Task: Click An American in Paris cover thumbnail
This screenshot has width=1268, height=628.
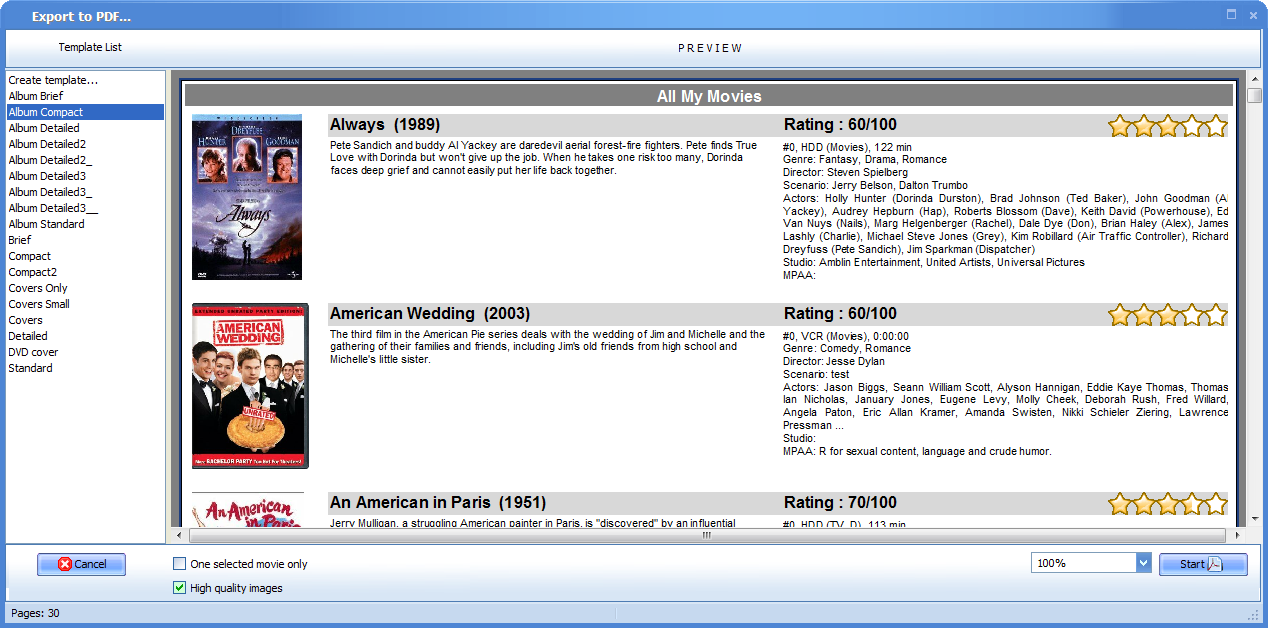Action: [248, 509]
